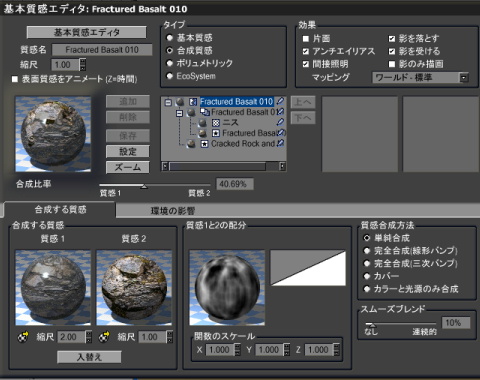Click the pencil icon on Cracked Rock and row
The image size is (480, 380).
click(x=280, y=143)
